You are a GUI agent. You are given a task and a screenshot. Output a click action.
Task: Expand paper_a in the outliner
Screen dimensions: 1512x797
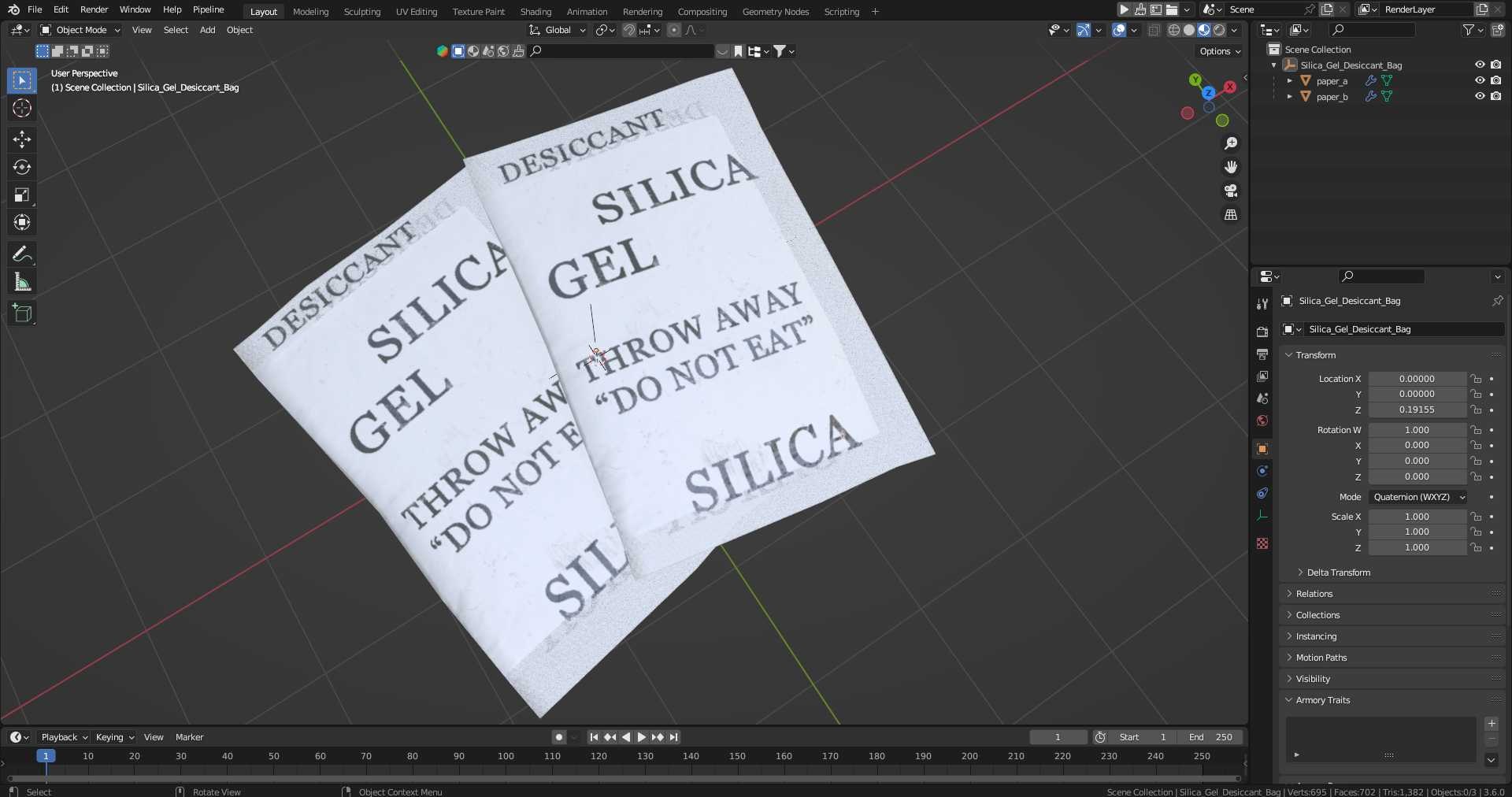point(1290,80)
